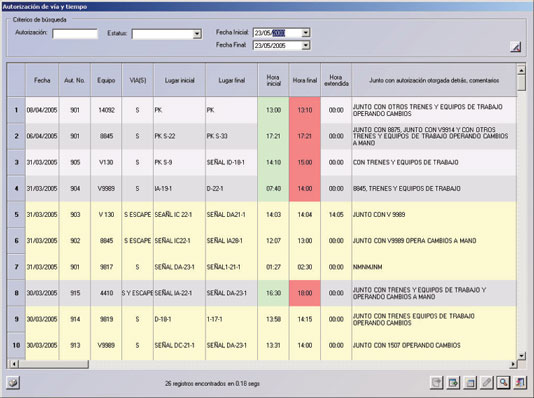Viewport: 534px width, 398px height.
Task: Click the red Hora final cell 18:00
Action: (305, 293)
